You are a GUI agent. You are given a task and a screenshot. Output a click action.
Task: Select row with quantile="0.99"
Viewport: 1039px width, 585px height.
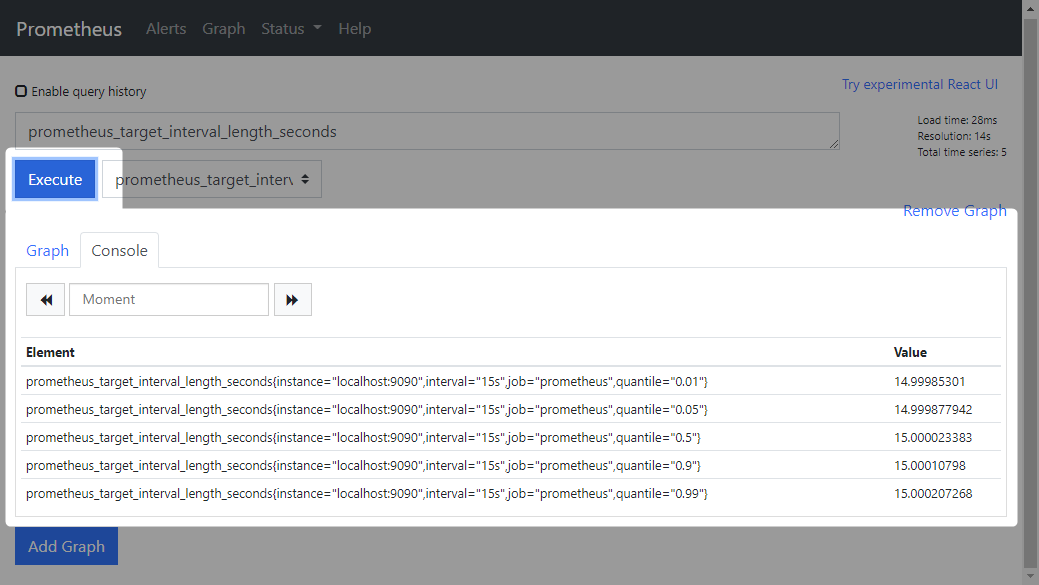[x=511, y=493]
